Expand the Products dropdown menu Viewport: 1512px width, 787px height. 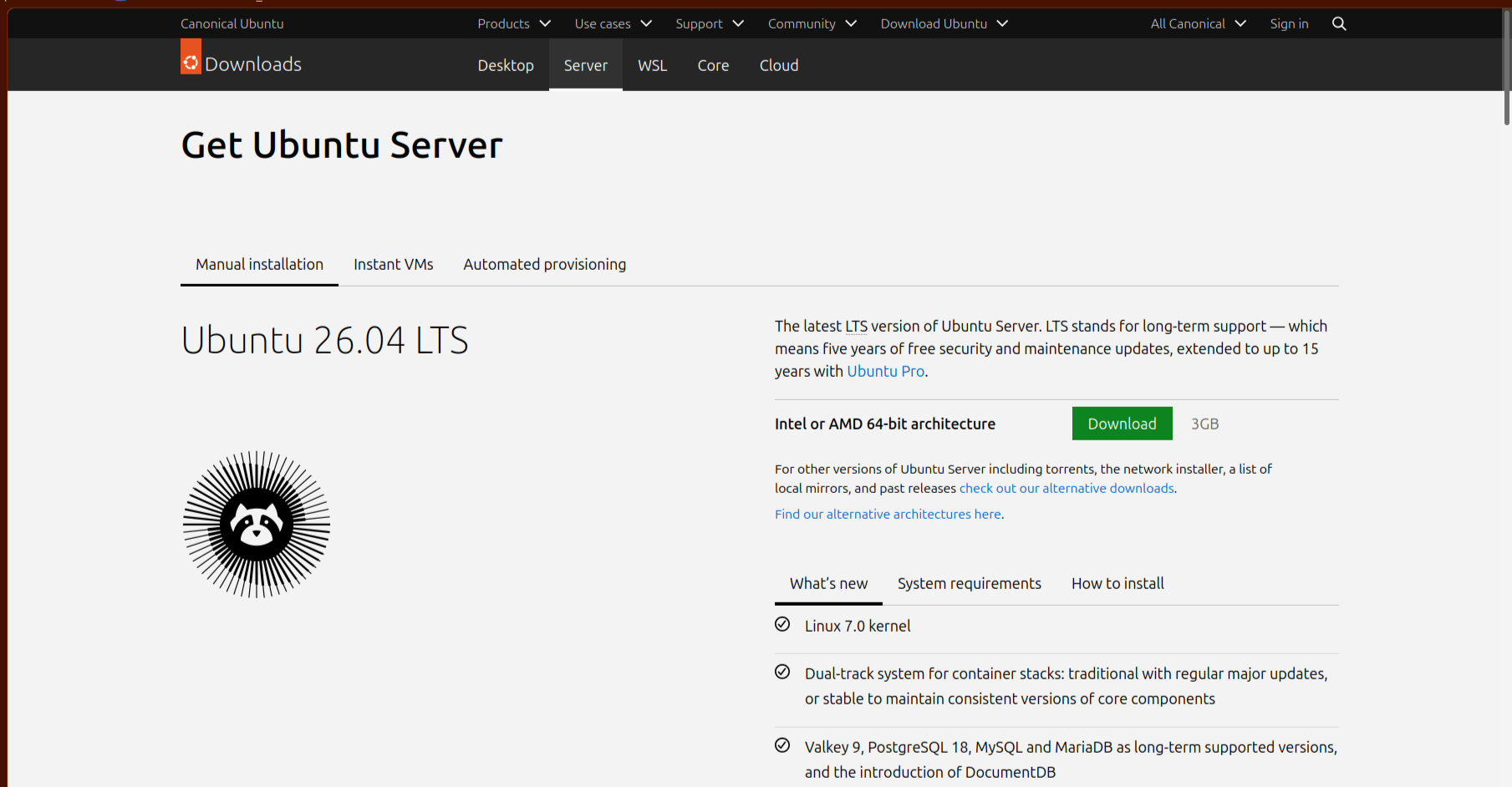point(514,23)
